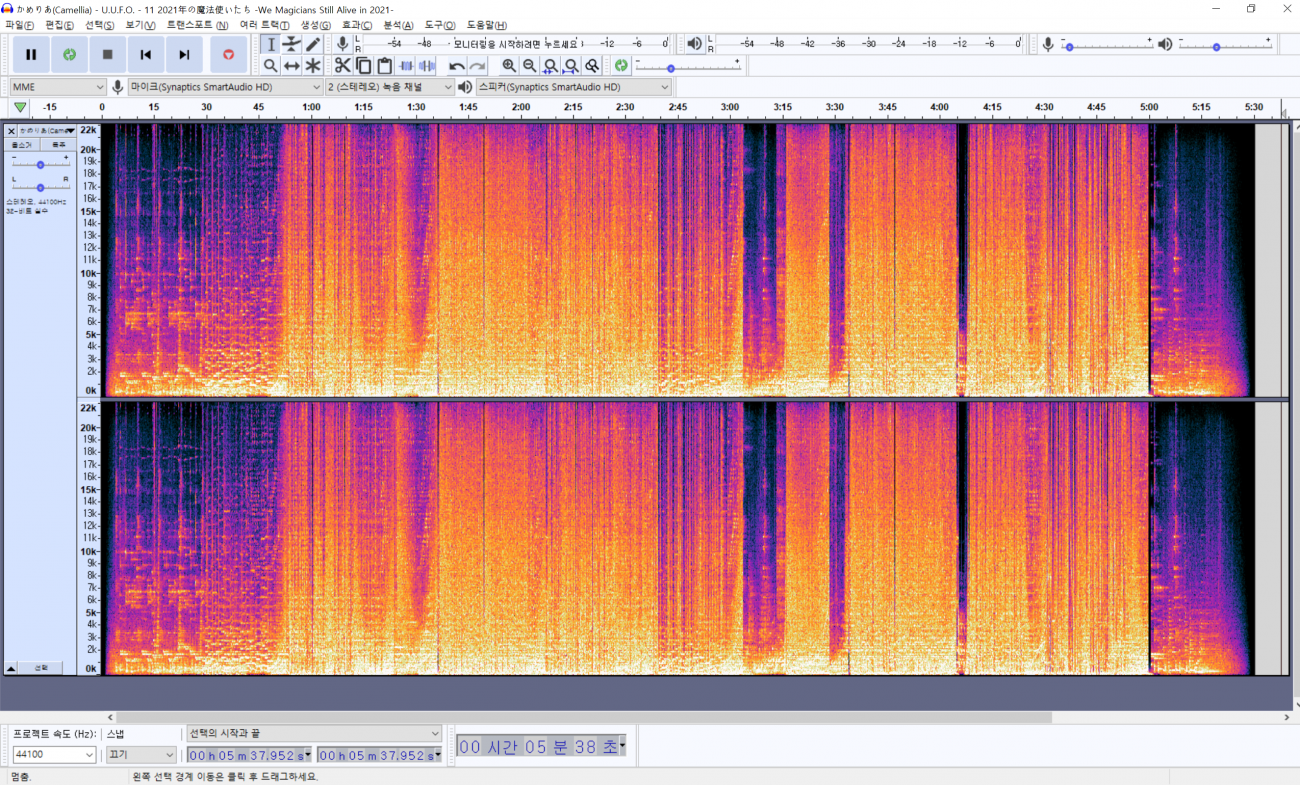Open the 선택(S) menu

pos(99,25)
